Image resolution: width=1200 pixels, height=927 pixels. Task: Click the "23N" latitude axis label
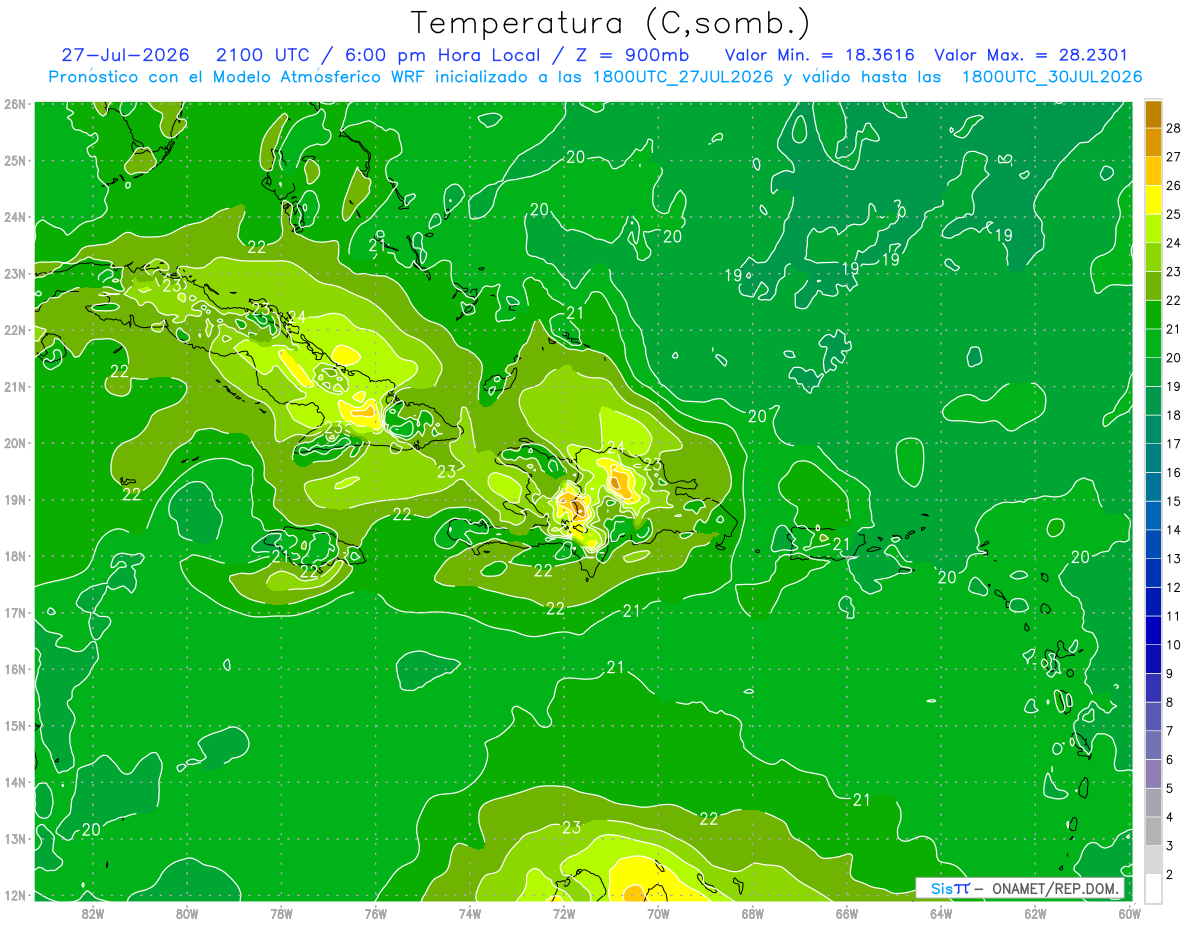[x=15, y=273]
